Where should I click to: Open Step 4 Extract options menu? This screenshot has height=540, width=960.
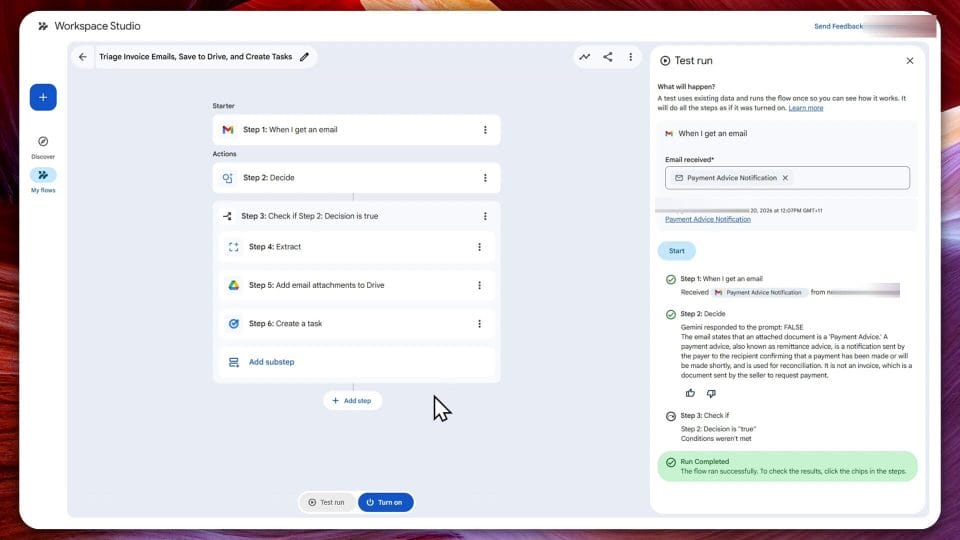click(x=479, y=247)
